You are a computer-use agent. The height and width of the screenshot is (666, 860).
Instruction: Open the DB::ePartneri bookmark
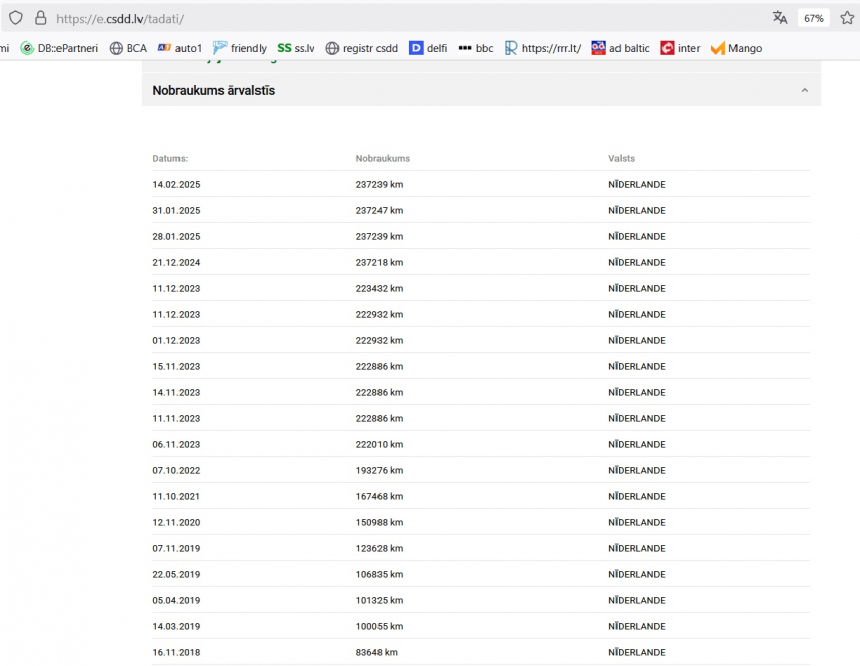pos(59,48)
